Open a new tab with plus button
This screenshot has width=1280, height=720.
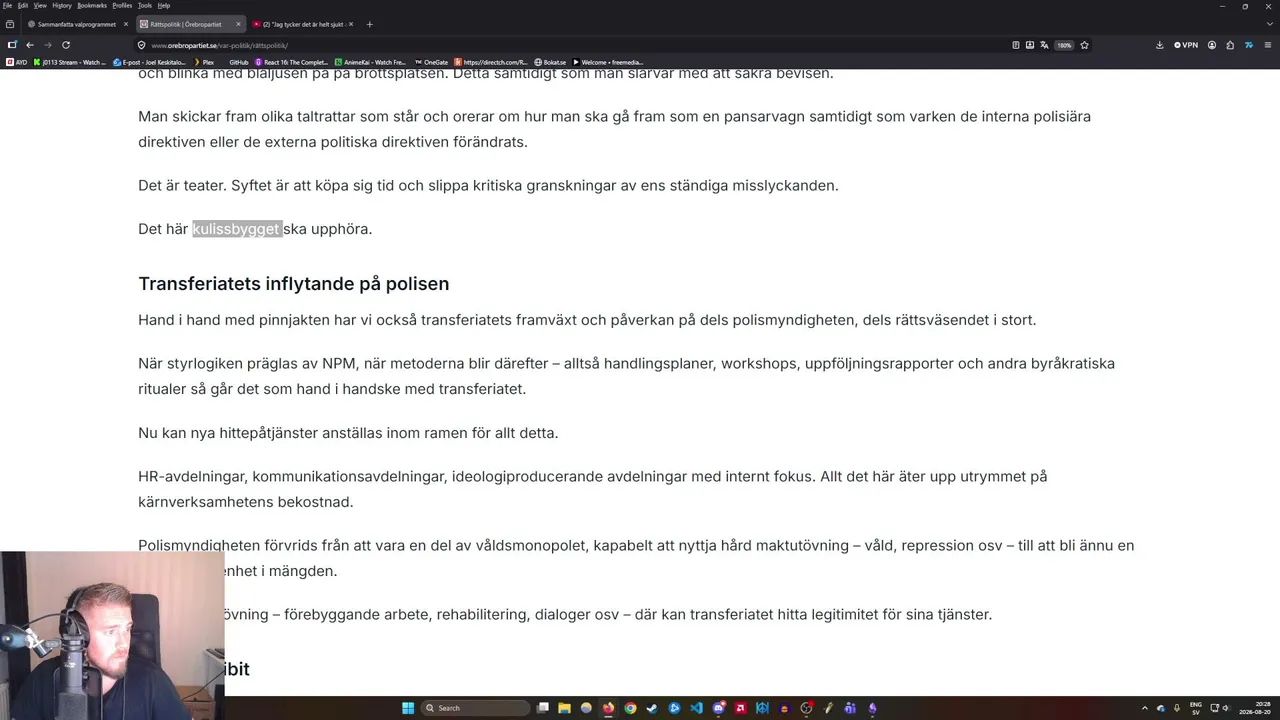369,24
